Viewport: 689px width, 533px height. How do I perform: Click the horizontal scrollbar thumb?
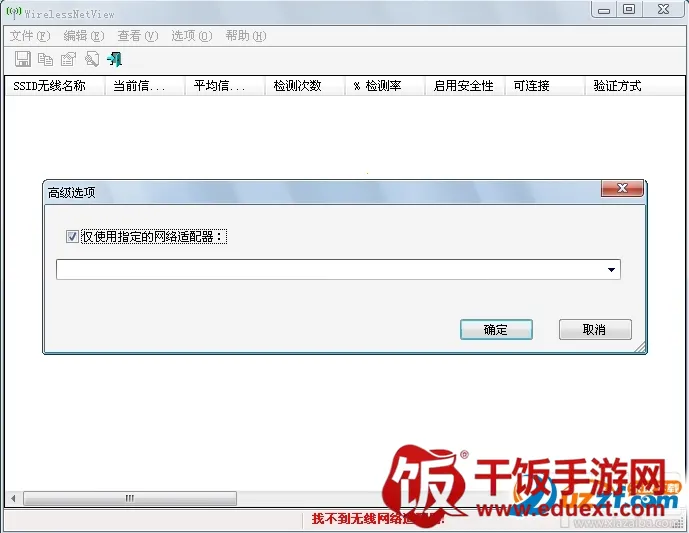130,498
